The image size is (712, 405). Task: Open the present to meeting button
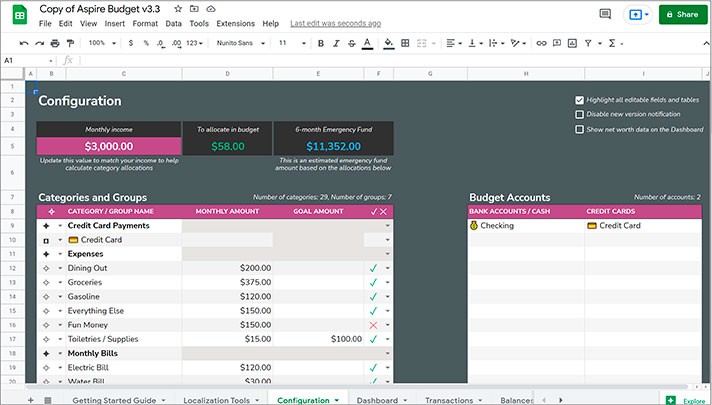[x=638, y=15]
